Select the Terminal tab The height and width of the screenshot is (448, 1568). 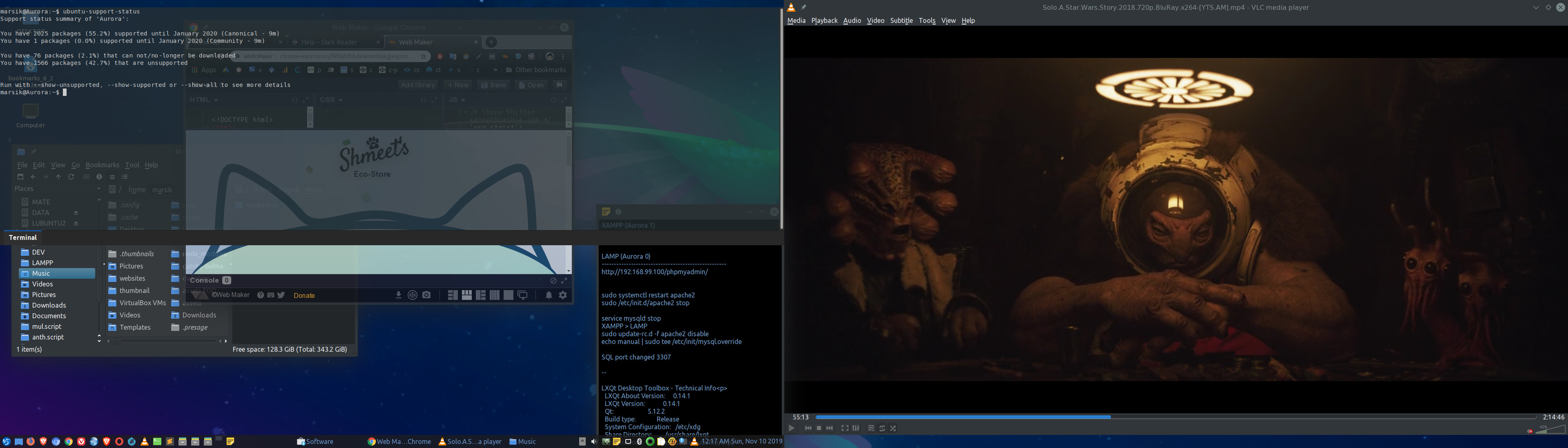click(22, 238)
